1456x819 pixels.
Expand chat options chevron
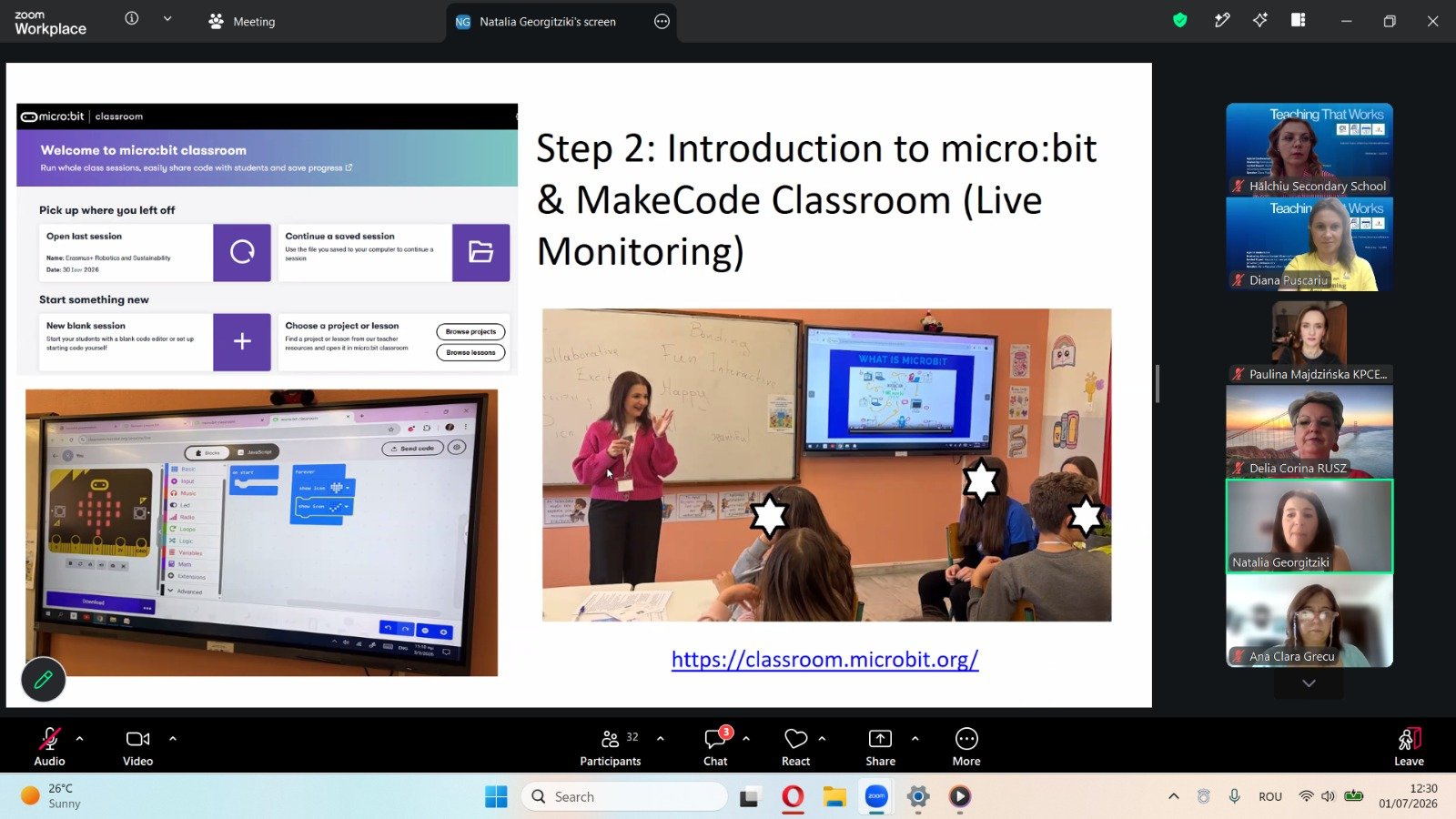tap(746, 739)
